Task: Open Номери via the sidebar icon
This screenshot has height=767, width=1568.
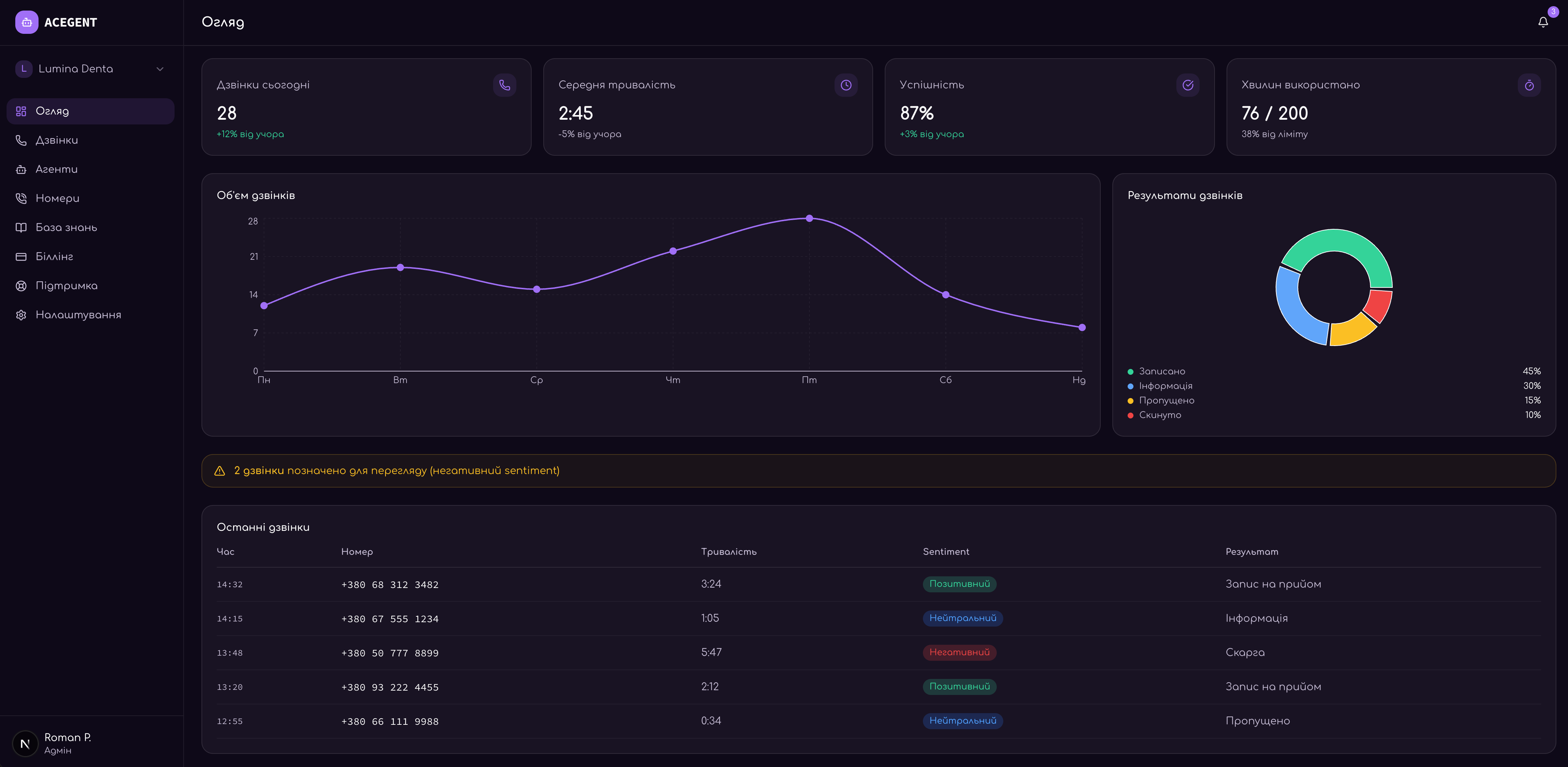Action: pyautogui.click(x=21, y=198)
